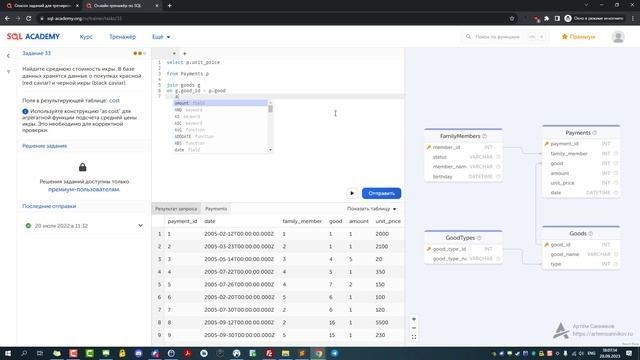The image size is (640, 360).
Task: Choose 'date' field from autocomplete
Action: [x=220, y=150]
